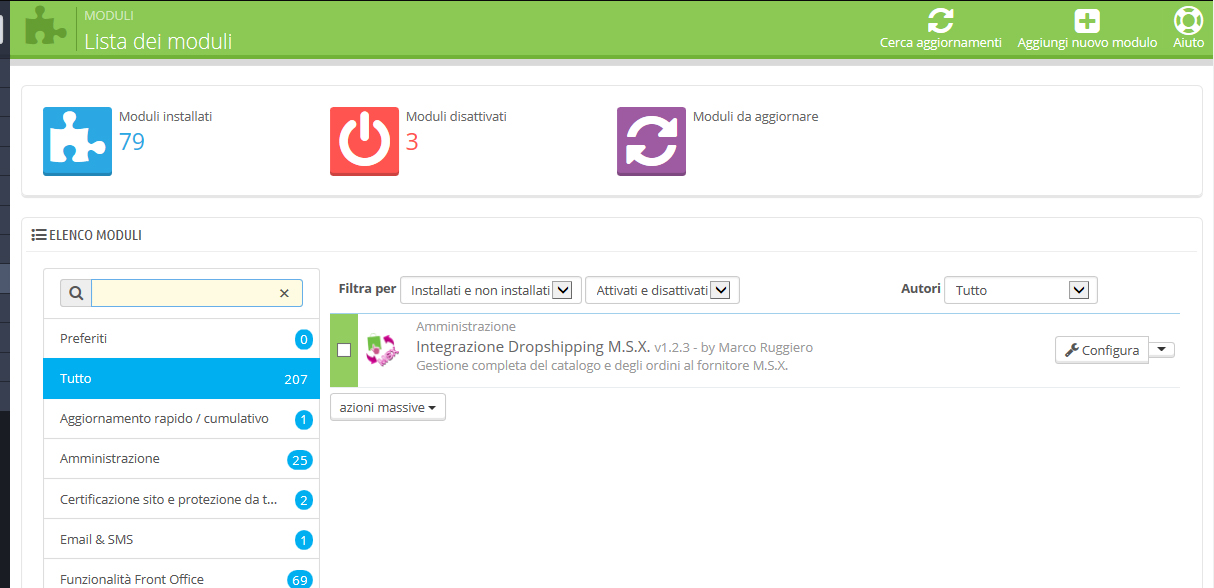
Task: Click the Aggiungi nuovo modulo label
Action: 1087,43
